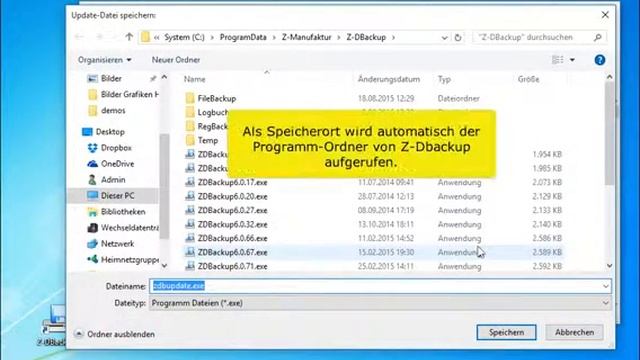Open the view options dropdown arrow

572,60
